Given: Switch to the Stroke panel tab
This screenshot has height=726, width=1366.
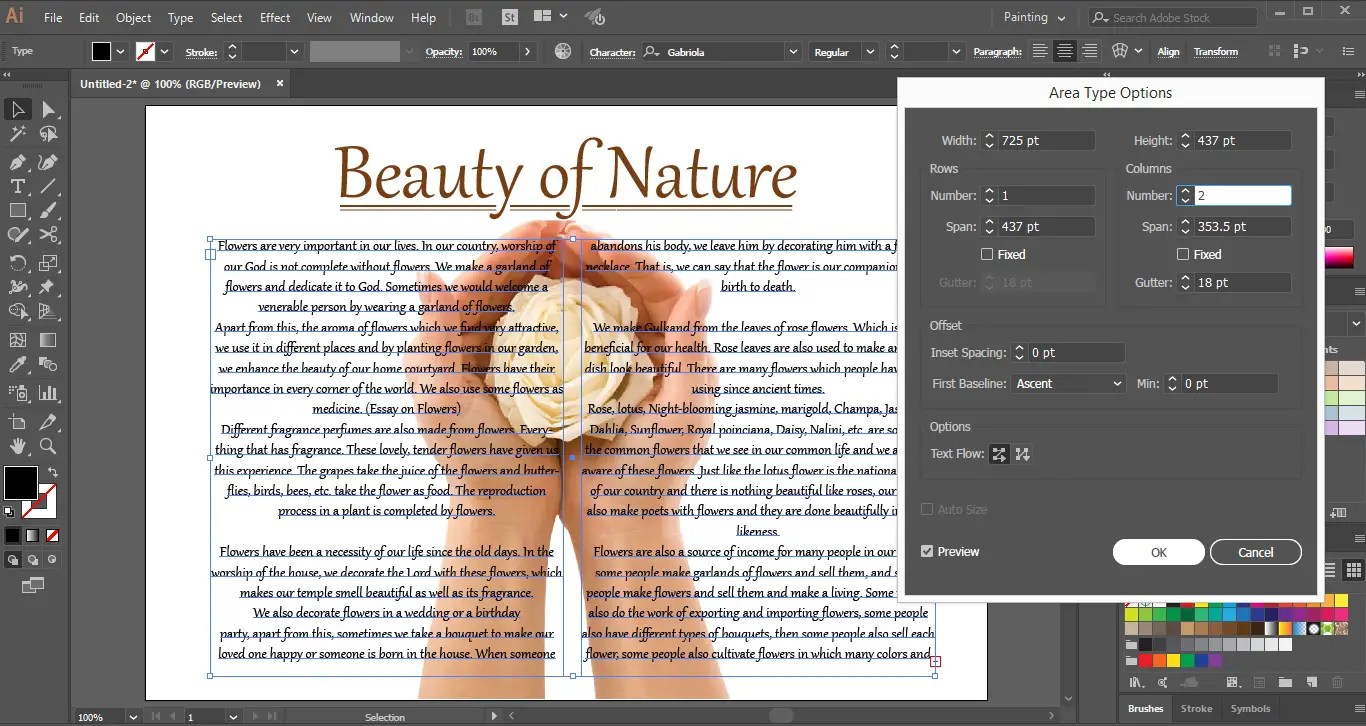Looking at the screenshot, I should coord(1196,709).
